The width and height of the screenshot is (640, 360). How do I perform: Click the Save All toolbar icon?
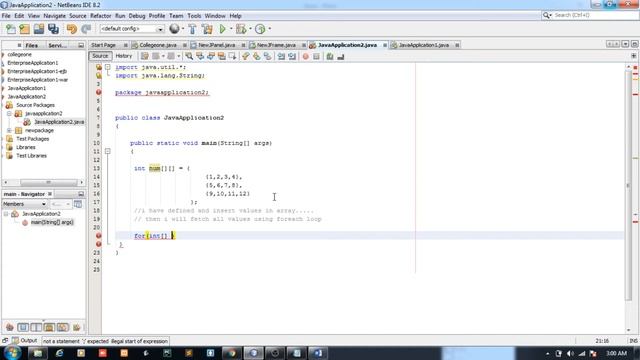tap(53, 29)
